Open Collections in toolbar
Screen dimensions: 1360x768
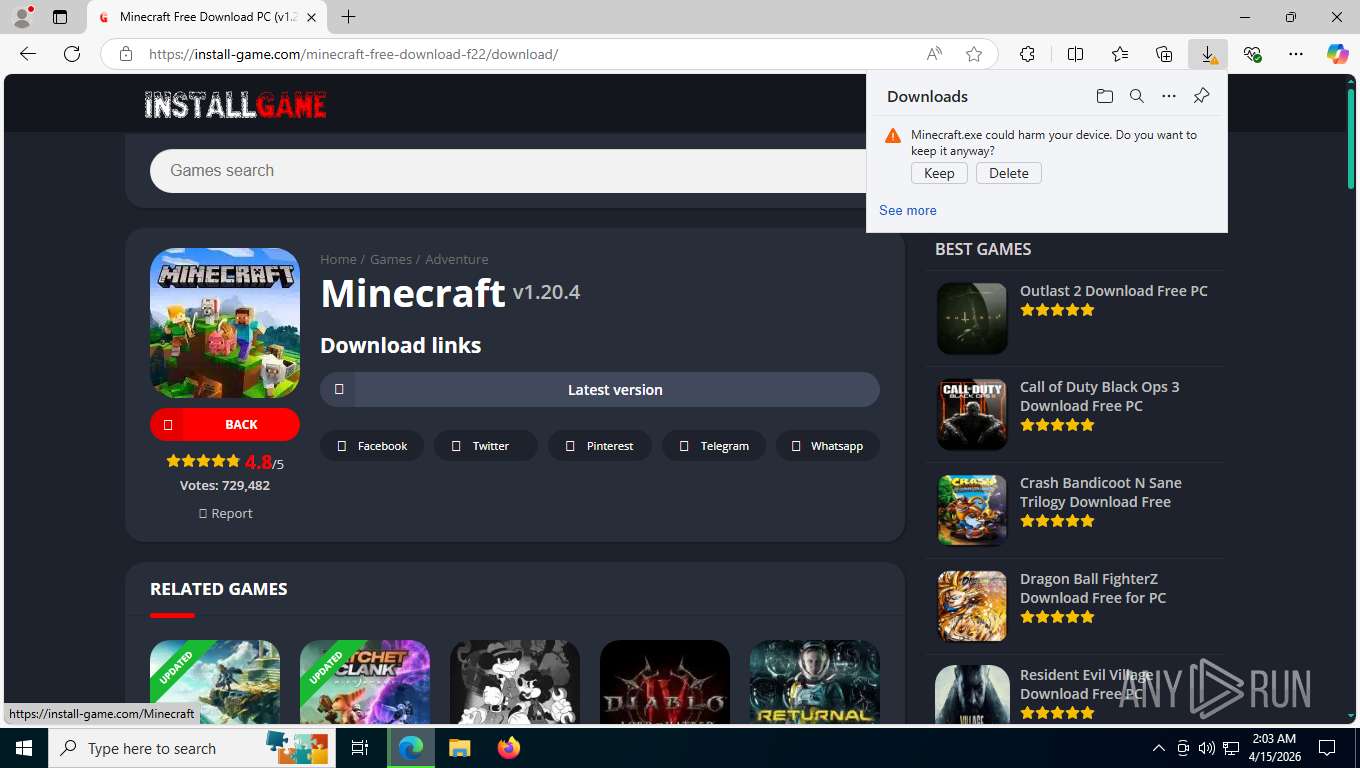[1164, 54]
